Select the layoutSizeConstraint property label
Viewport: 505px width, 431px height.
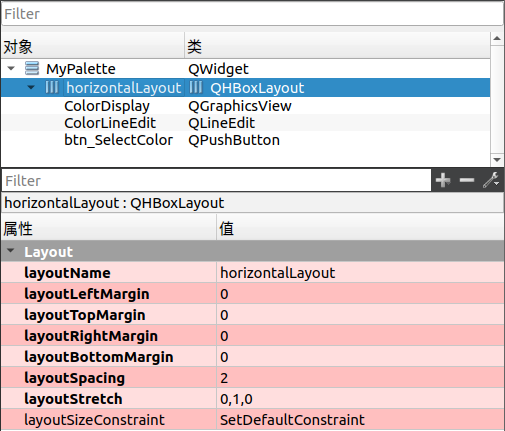[x=94, y=420]
